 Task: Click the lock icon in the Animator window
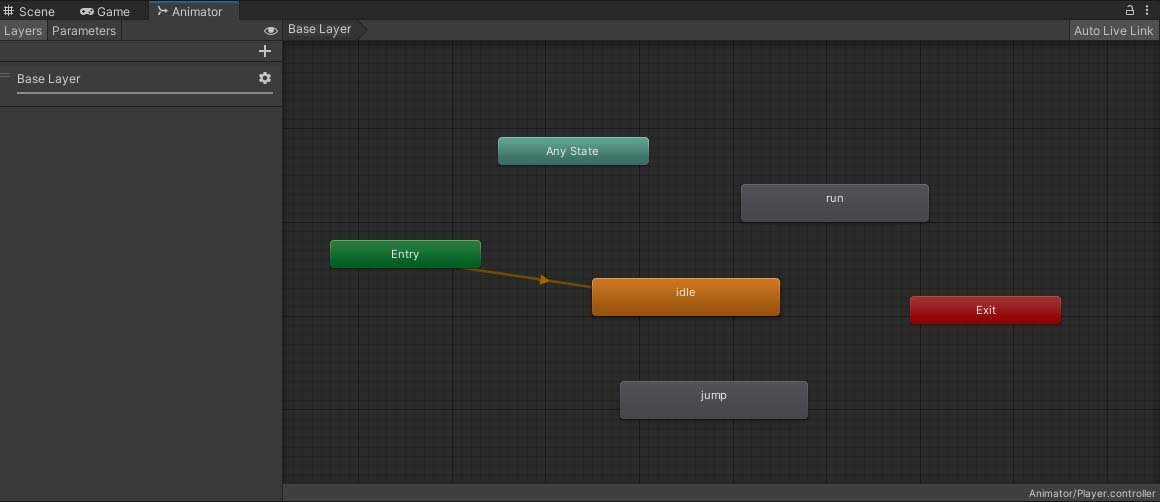[x=1130, y=10]
